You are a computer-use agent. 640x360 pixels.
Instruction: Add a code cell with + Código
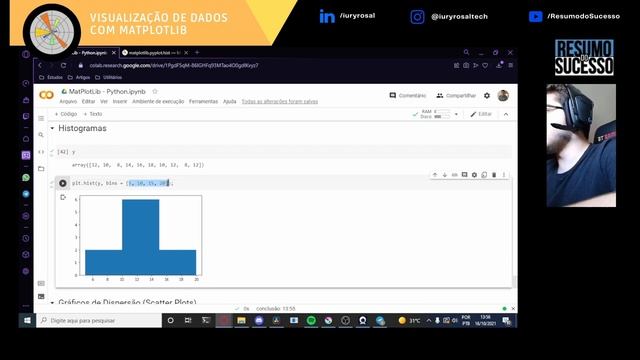point(66,114)
